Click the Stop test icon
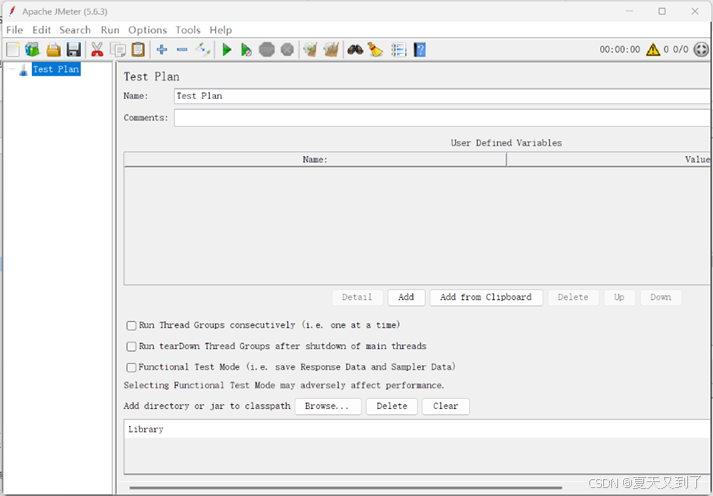The width and height of the screenshot is (713, 496). 267,50
